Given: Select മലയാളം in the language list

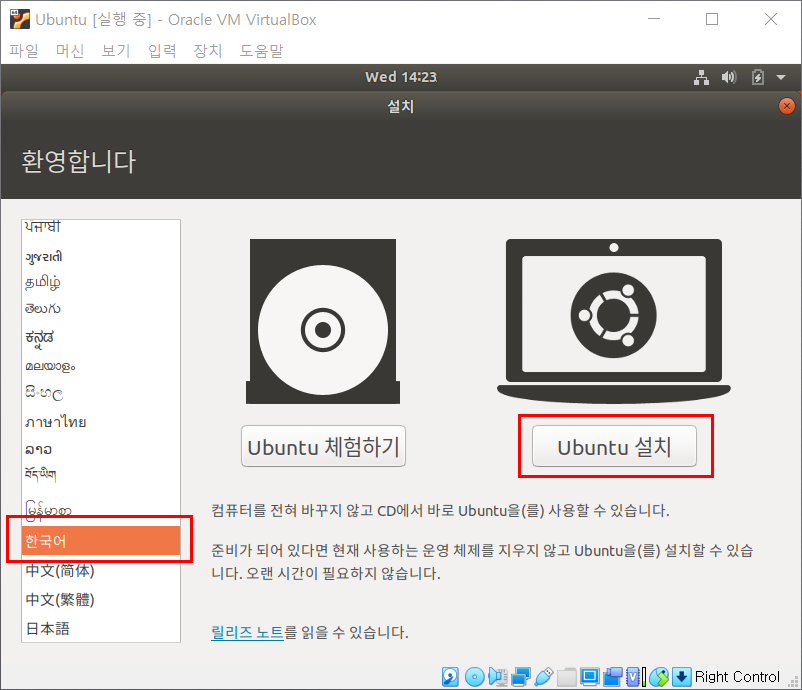Looking at the screenshot, I should pos(101,366).
